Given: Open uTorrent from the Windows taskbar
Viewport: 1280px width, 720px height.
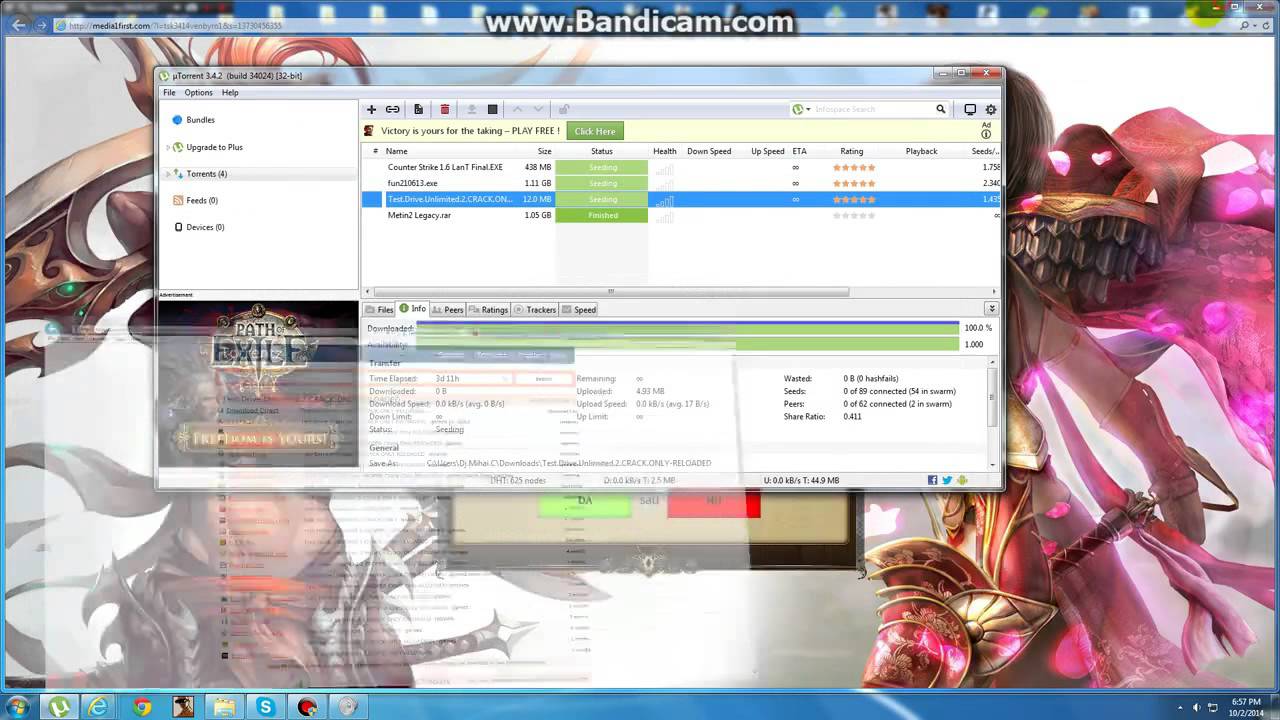Looking at the screenshot, I should tap(59, 707).
